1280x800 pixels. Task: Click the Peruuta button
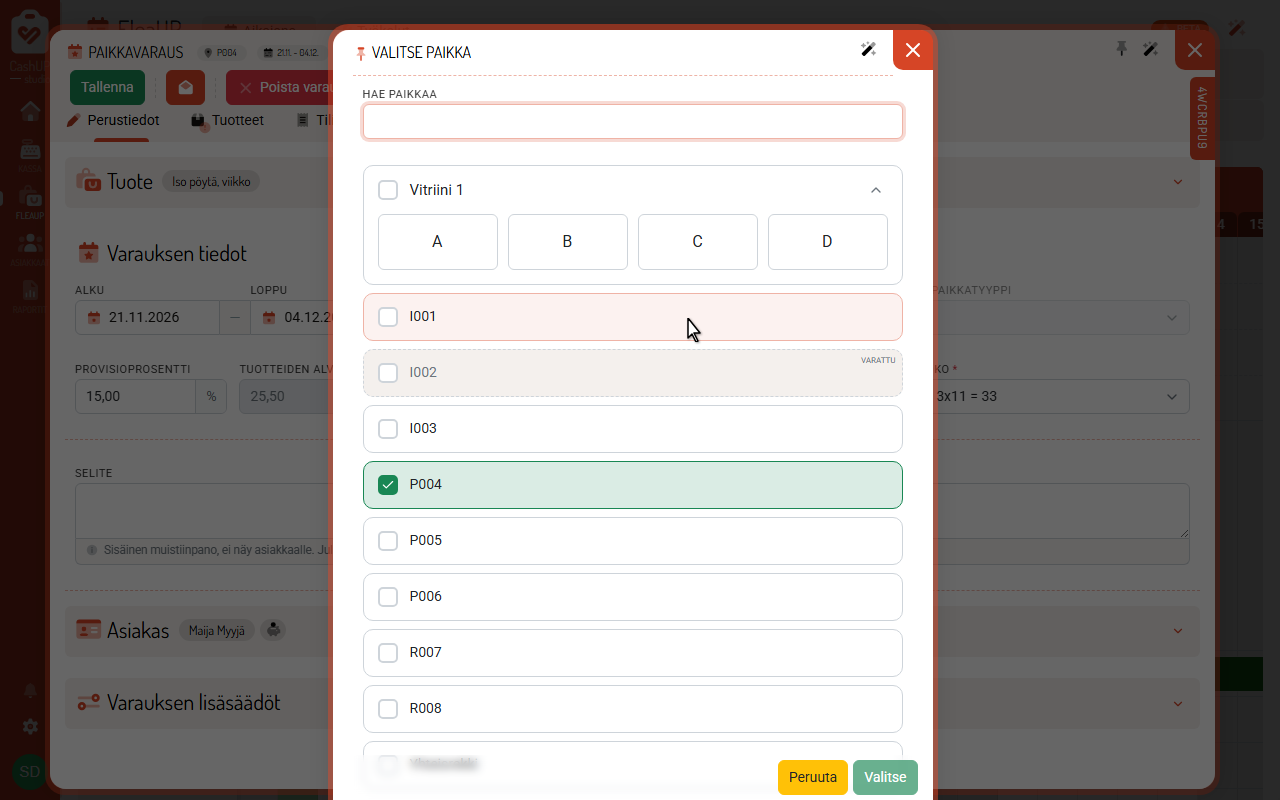pos(813,777)
